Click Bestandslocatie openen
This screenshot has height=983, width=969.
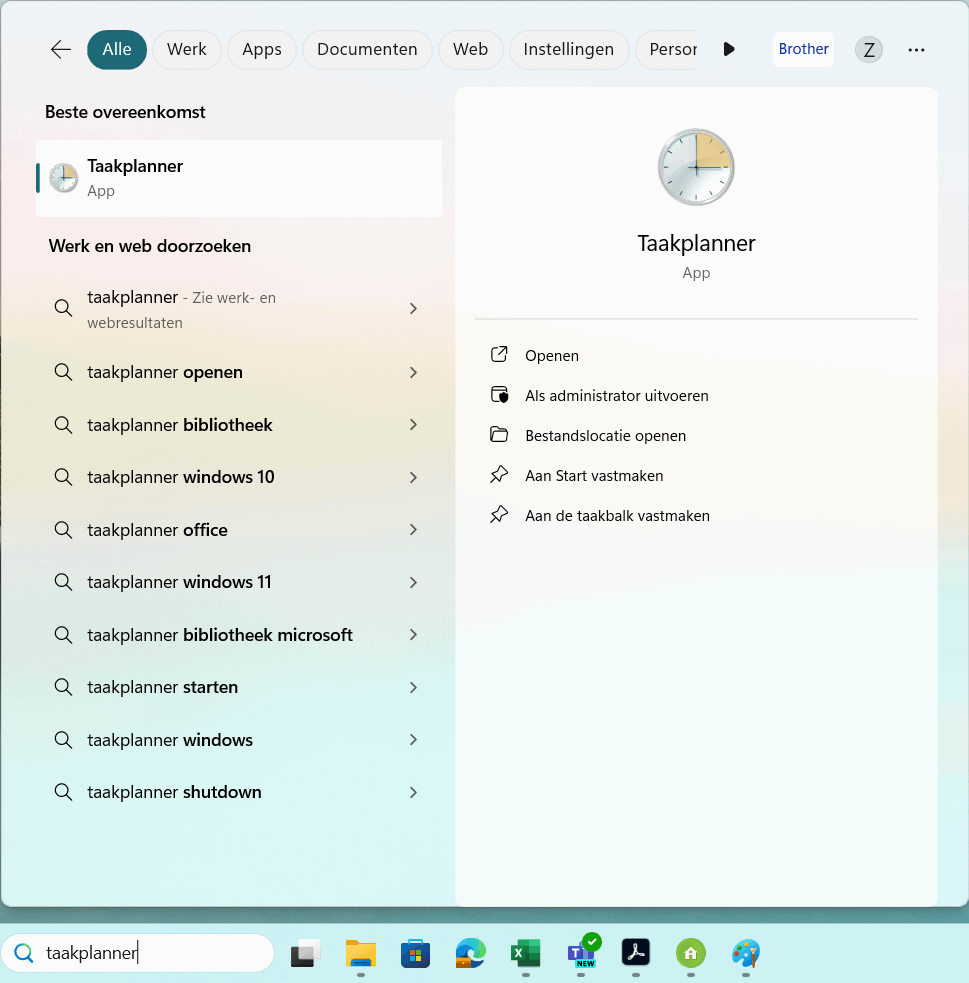[605, 436]
